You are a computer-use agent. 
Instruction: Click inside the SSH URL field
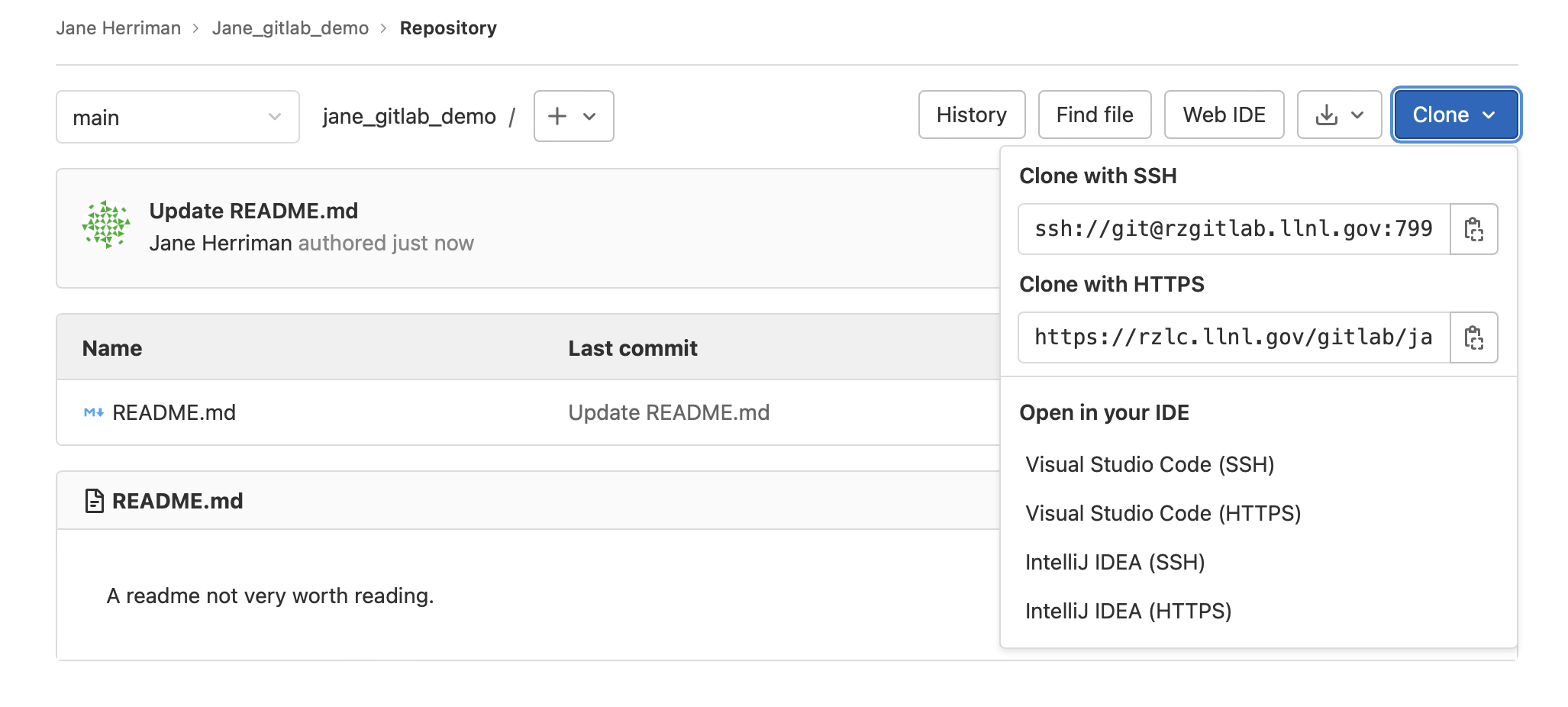tap(1234, 229)
